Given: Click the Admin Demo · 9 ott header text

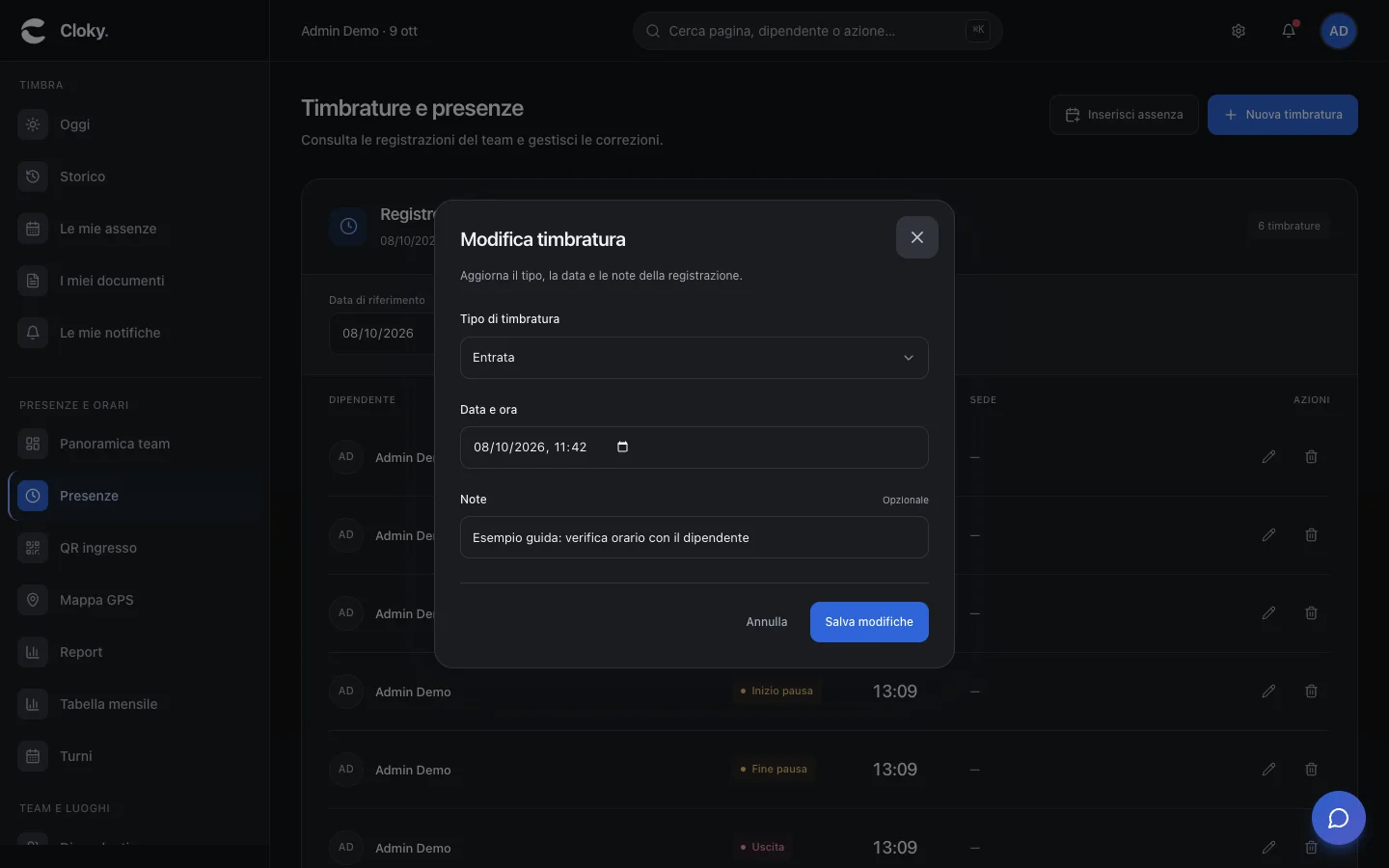Looking at the screenshot, I should pyautogui.click(x=359, y=31).
